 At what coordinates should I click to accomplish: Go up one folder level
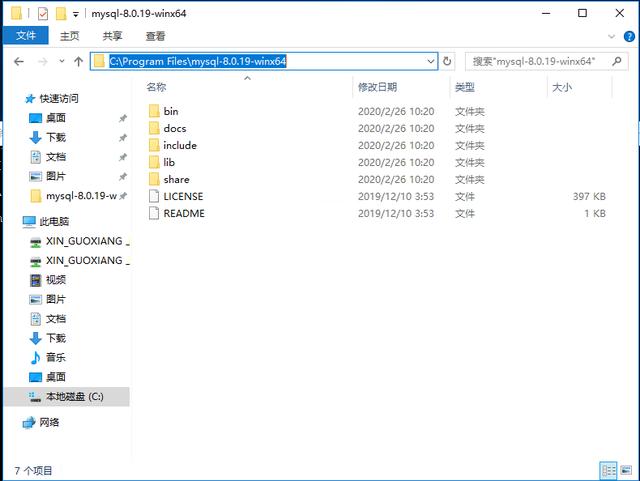click(x=78, y=62)
